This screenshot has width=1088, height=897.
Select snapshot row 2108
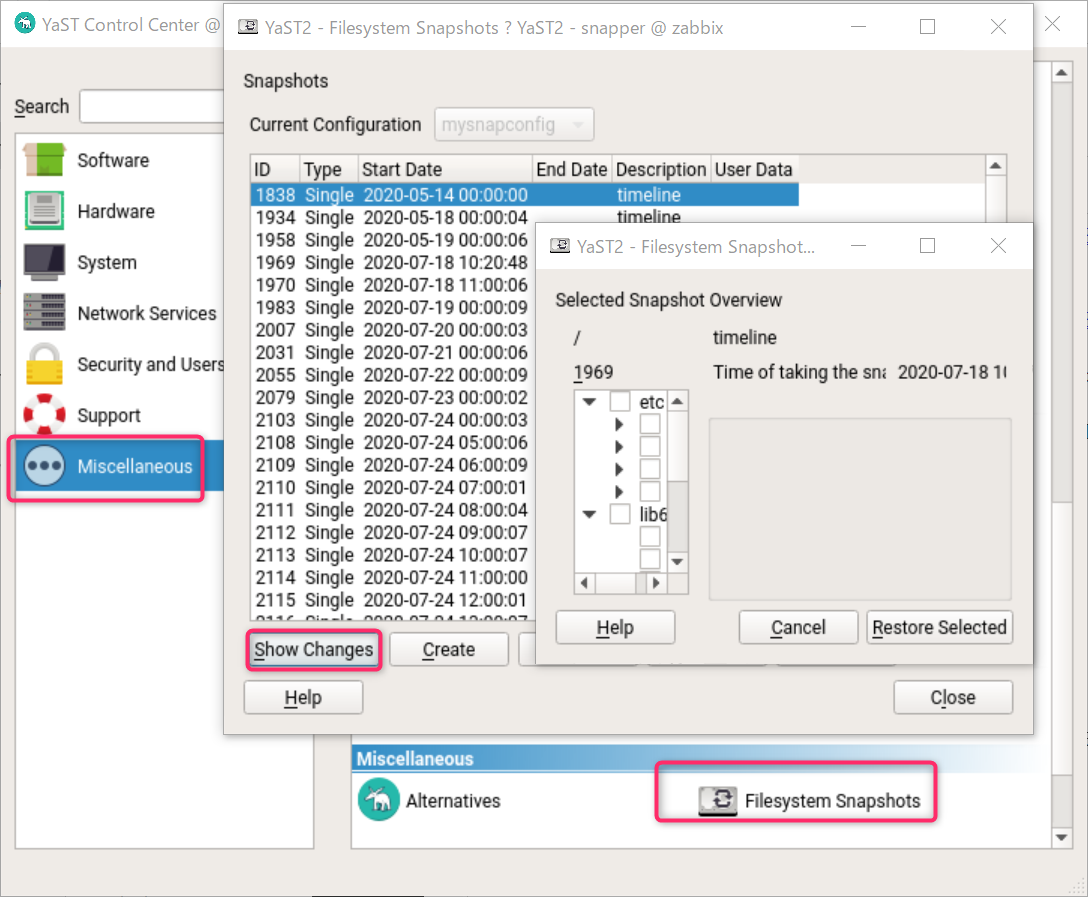(391, 443)
